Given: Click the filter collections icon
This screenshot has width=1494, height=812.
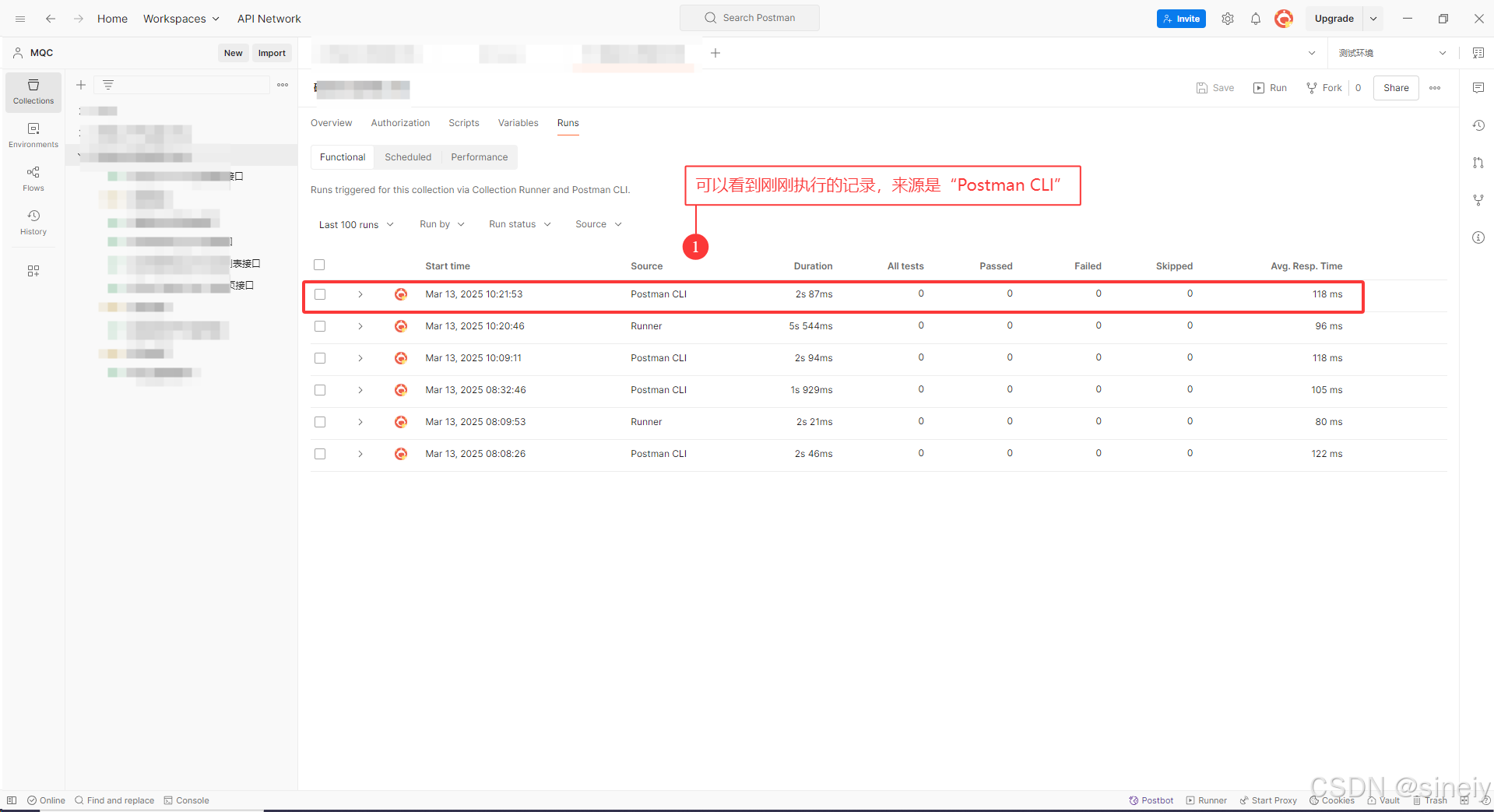Looking at the screenshot, I should (x=108, y=85).
